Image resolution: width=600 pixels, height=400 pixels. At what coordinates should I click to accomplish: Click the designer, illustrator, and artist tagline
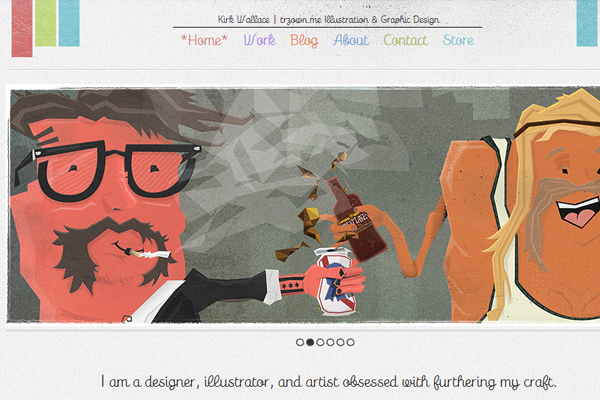329,382
